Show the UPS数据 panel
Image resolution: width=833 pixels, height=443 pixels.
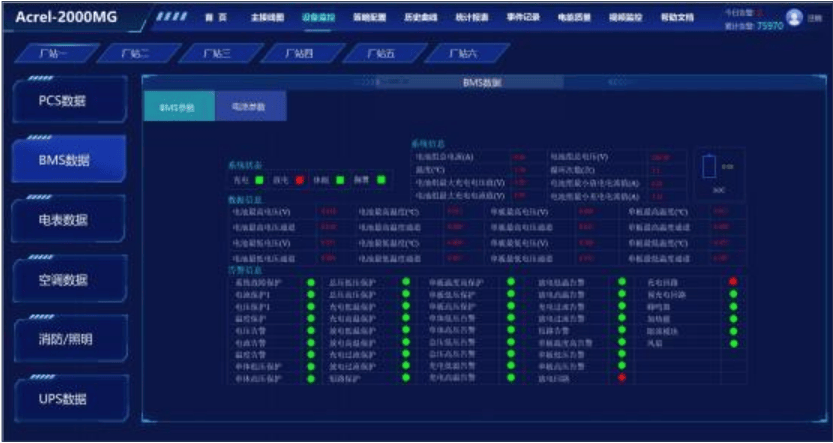(x=70, y=399)
